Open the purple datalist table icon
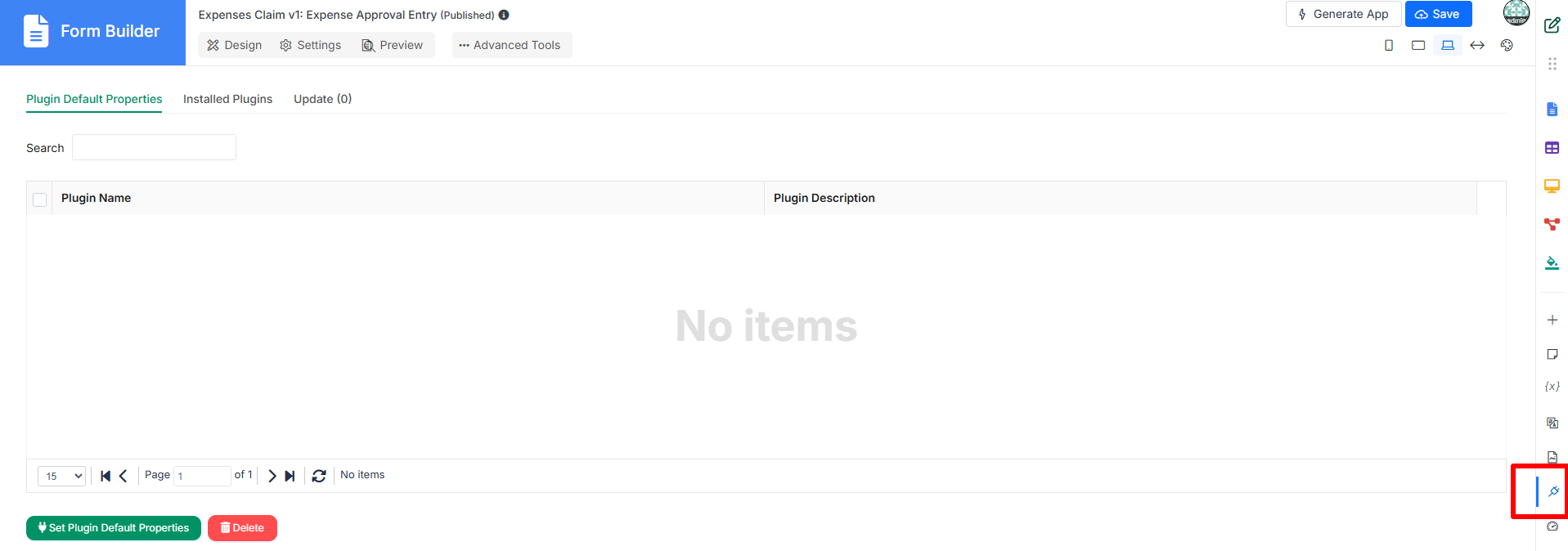1568x551 pixels. pyautogui.click(x=1552, y=148)
